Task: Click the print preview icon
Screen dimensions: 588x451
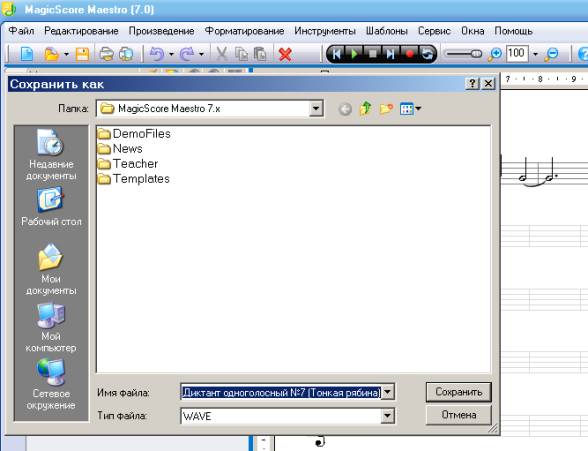Action: pos(126,54)
